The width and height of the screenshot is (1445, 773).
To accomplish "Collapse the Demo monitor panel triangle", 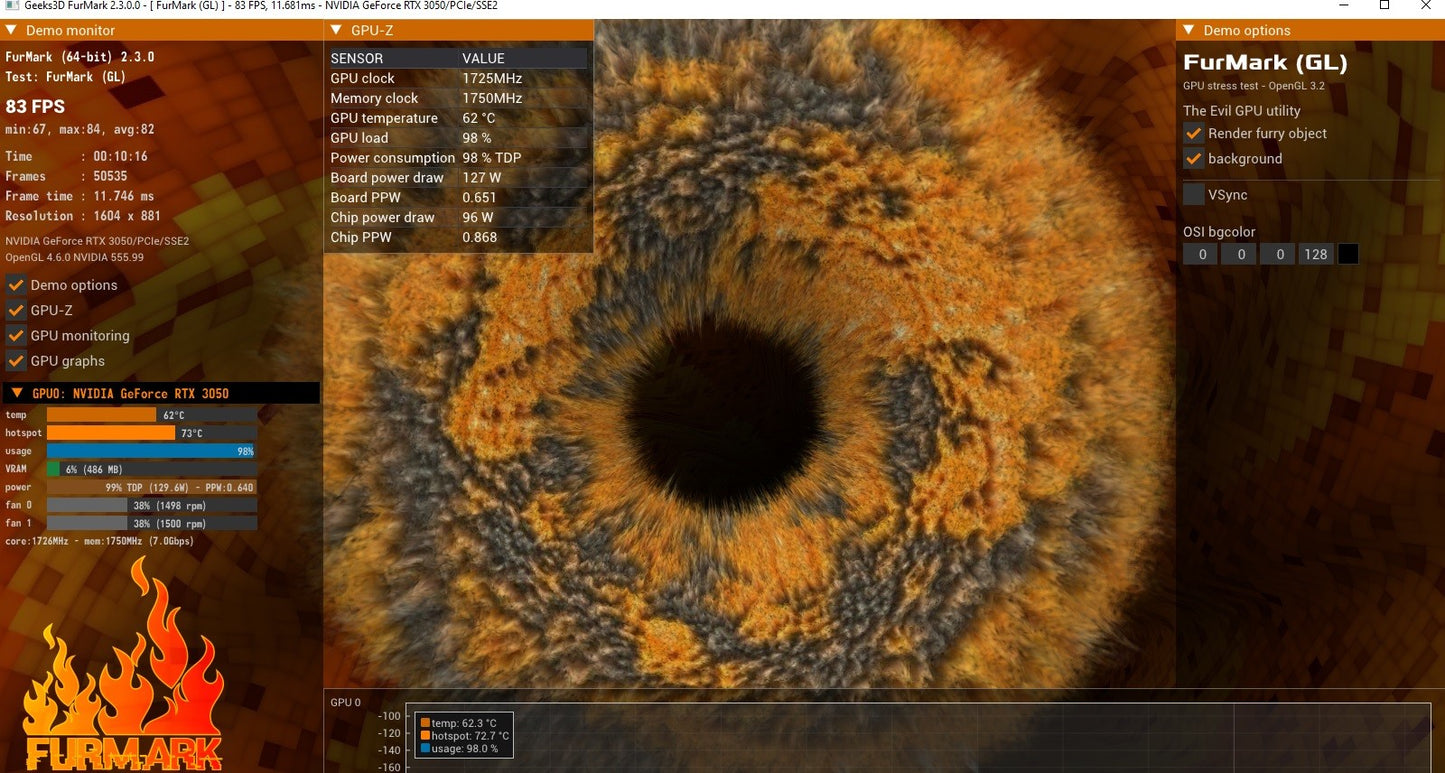I will (11, 30).
